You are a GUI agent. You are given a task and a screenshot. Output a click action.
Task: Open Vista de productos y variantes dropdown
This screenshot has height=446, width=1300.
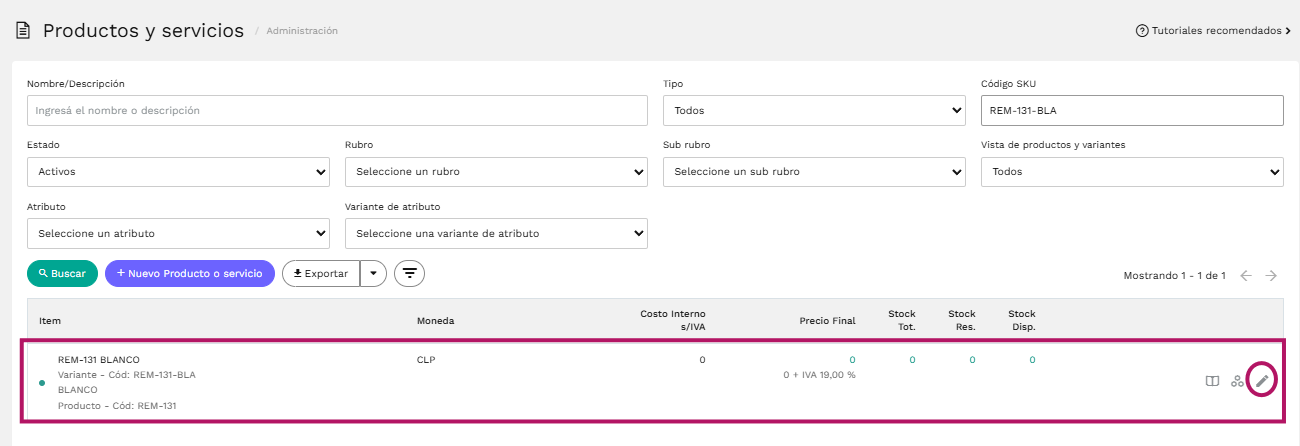1132,171
